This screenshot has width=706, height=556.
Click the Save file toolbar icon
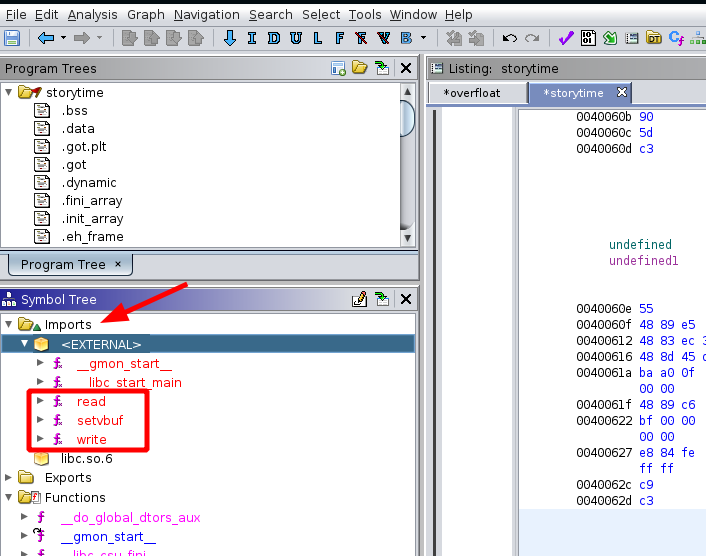coord(12,38)
